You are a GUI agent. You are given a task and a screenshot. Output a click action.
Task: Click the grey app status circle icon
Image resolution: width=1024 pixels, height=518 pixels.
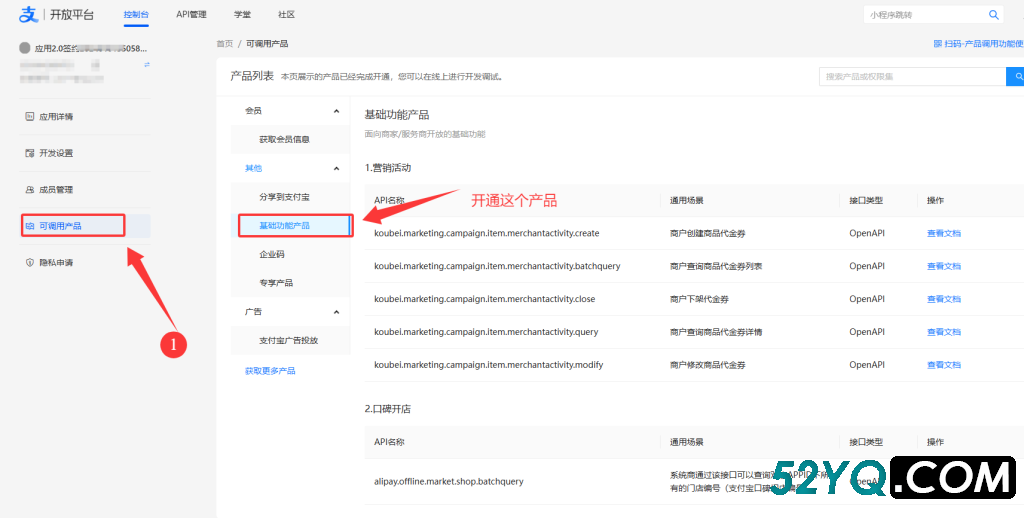tap(25, 48)
